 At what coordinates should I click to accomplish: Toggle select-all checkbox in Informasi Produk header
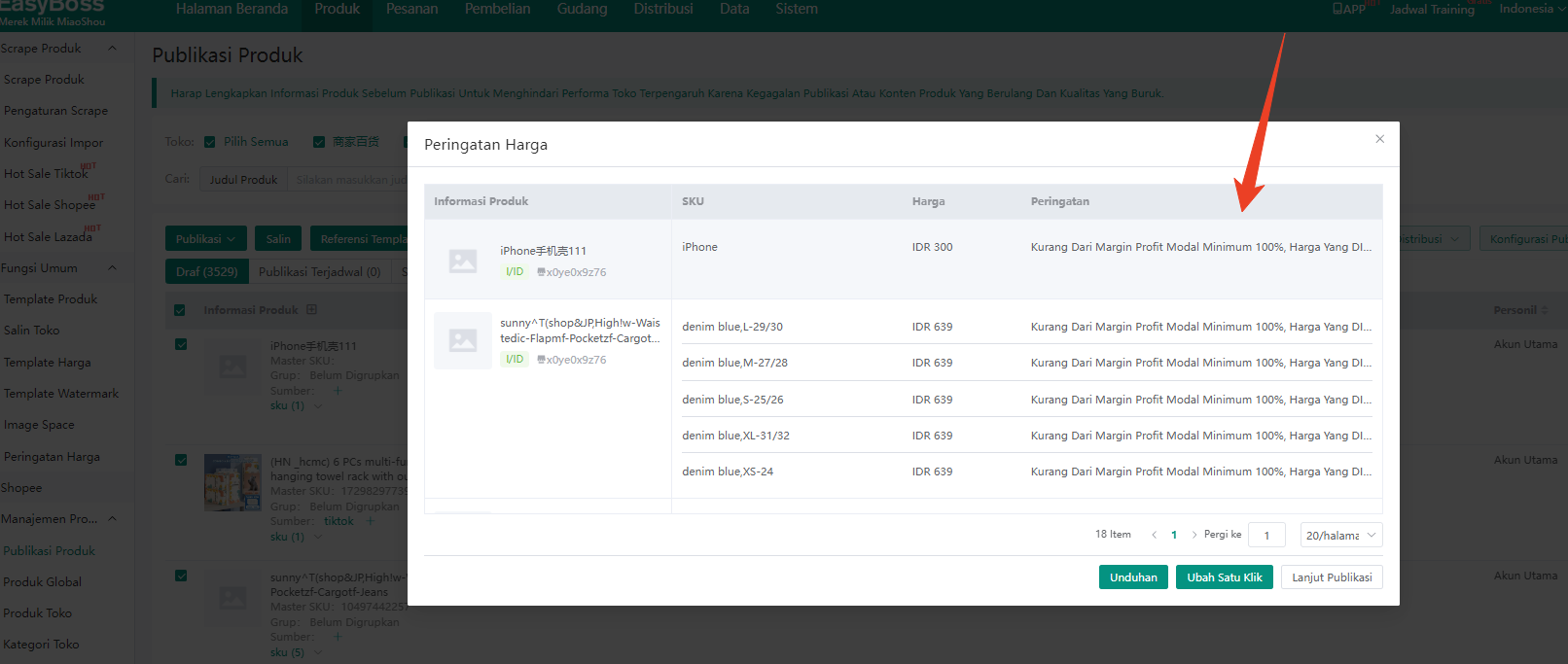(179, 310)
